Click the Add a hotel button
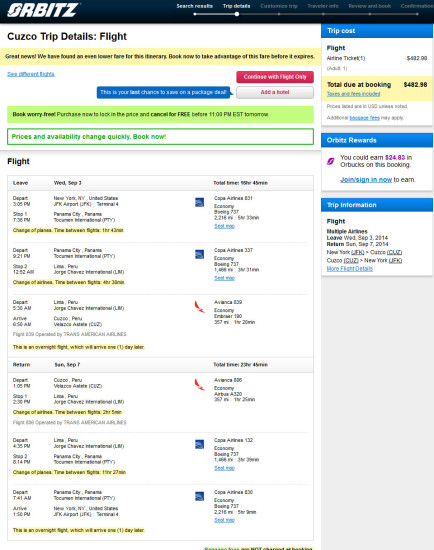Viewport: 434px width, 550px height. pos(275,92)
